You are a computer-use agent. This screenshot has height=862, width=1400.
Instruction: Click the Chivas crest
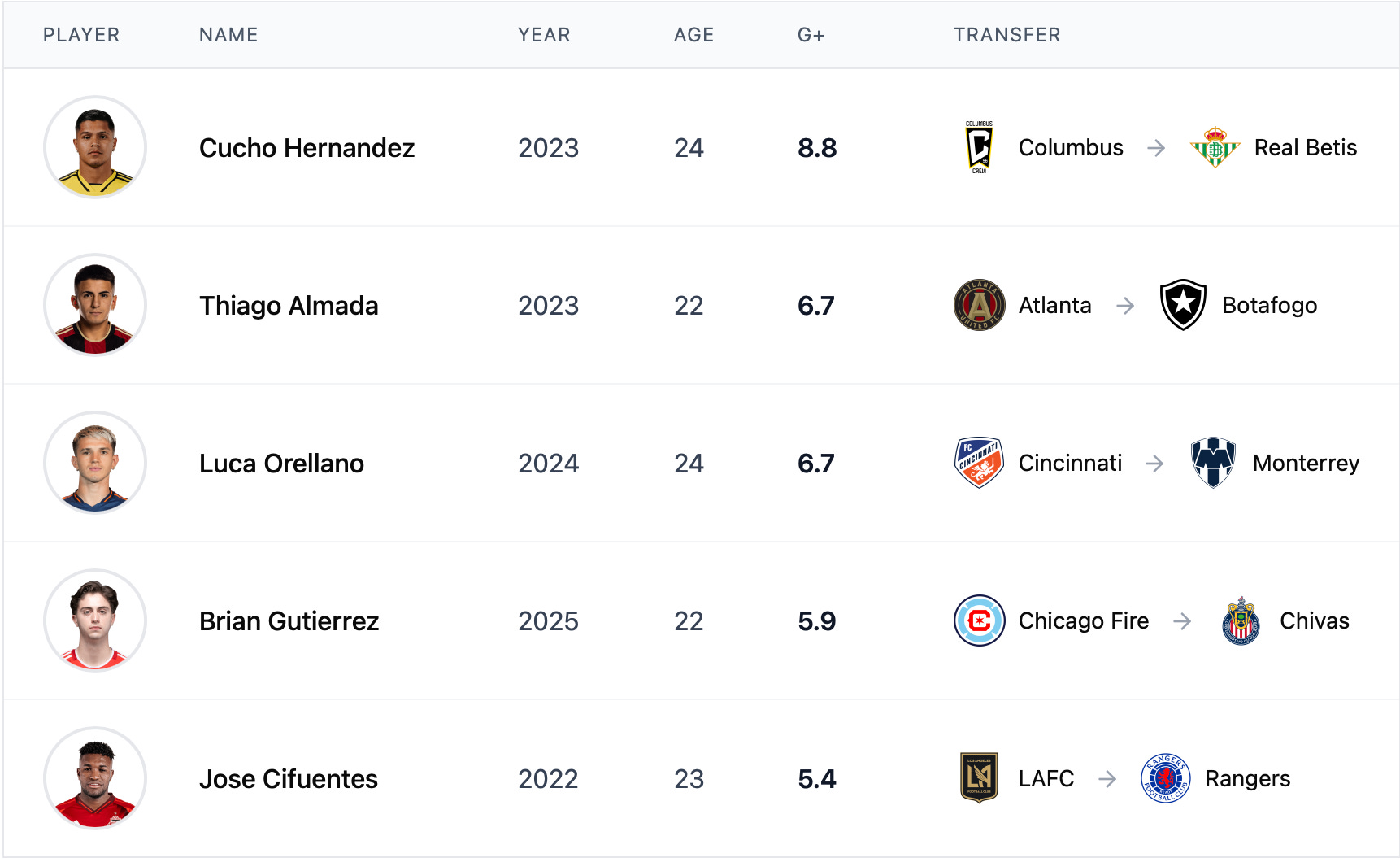[x=1241, y=620]
